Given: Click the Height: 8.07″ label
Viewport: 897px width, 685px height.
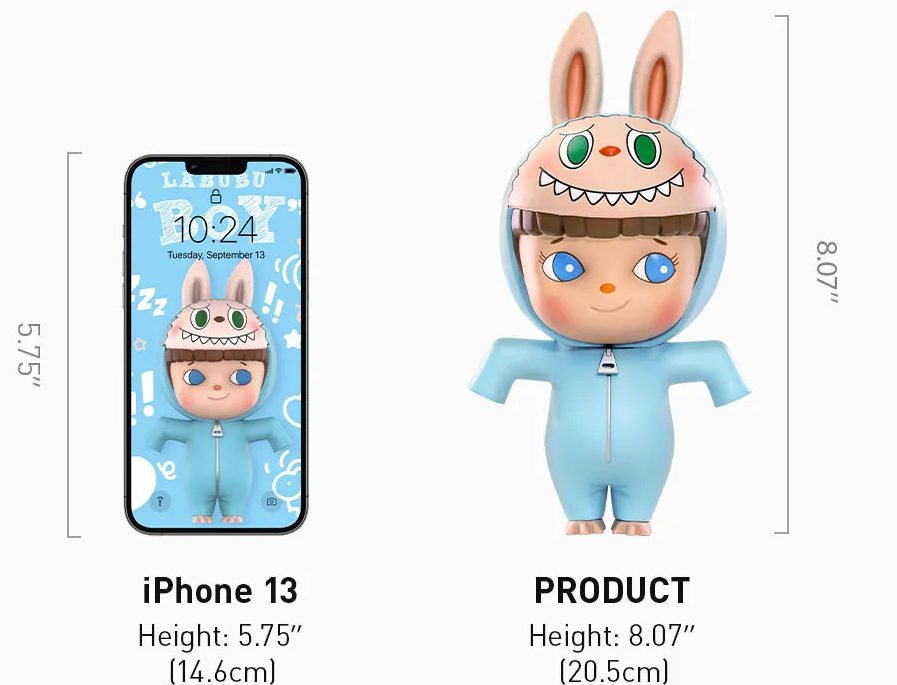Looking at the screenshot, I should [612, 635].
